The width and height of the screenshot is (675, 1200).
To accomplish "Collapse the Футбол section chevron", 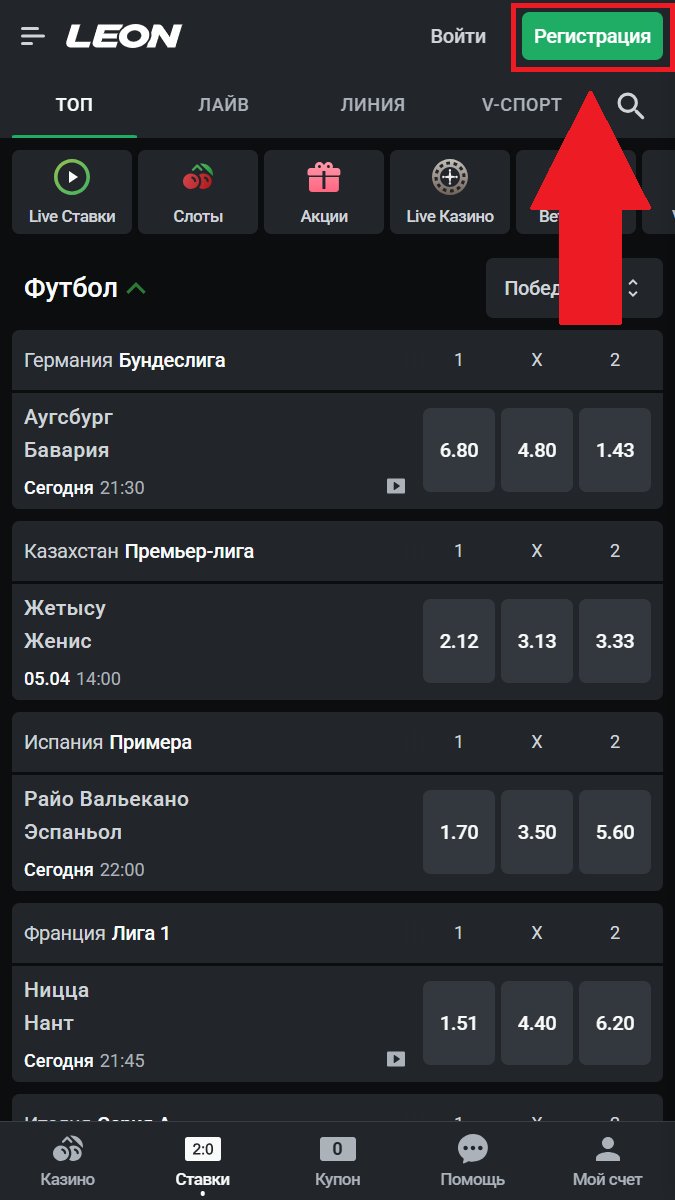I will [137, 289].
